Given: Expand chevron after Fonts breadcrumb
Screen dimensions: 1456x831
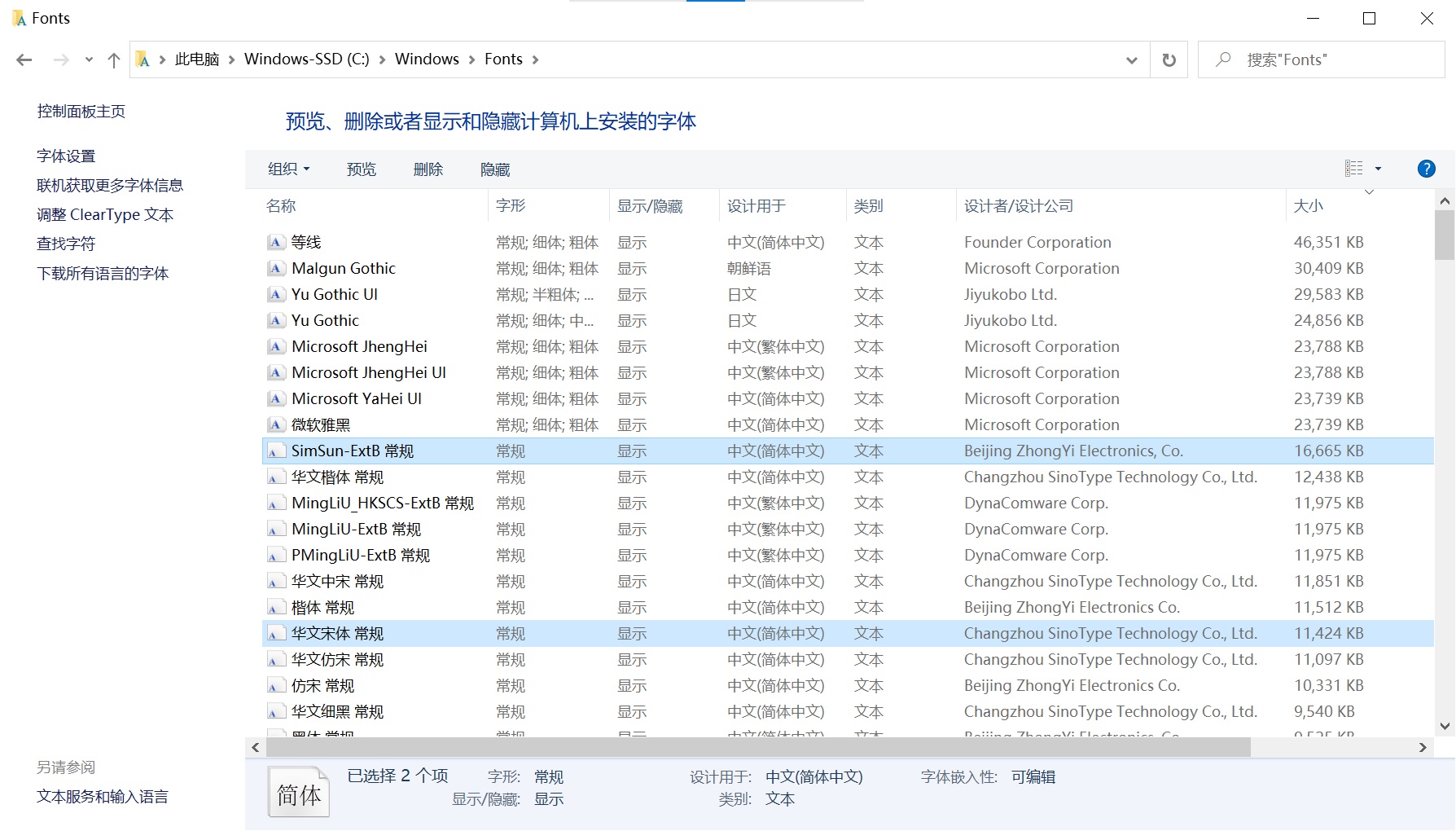Looking at the screenshot, I should point(535,59).
